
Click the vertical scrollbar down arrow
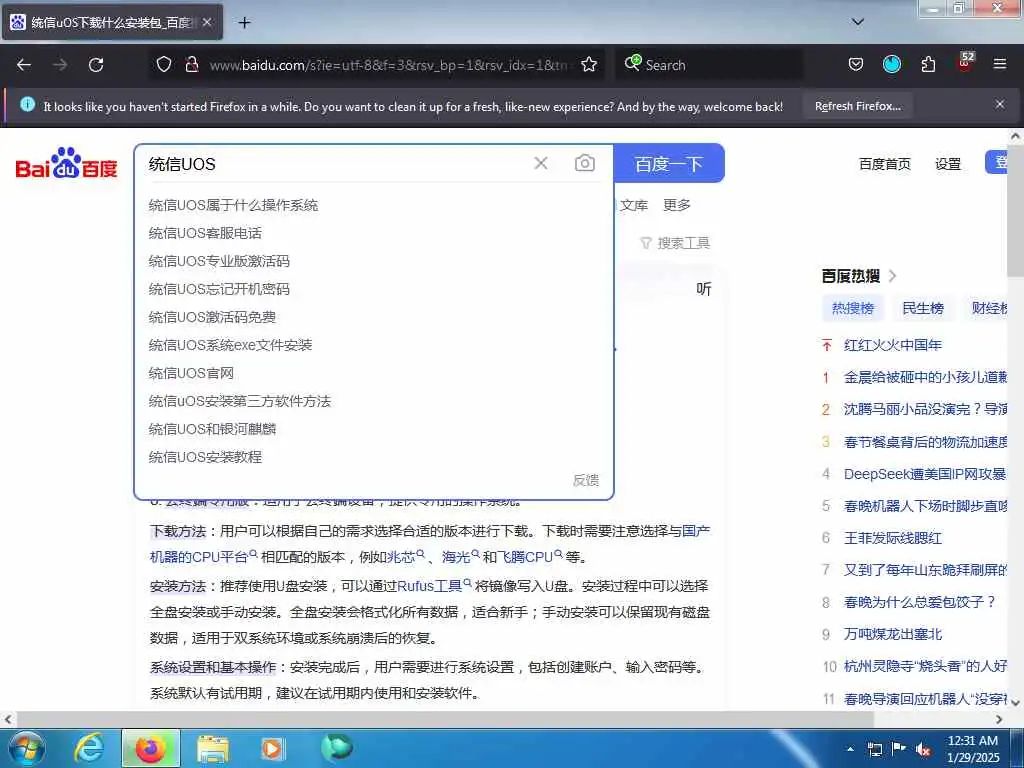coord(1016,703)
